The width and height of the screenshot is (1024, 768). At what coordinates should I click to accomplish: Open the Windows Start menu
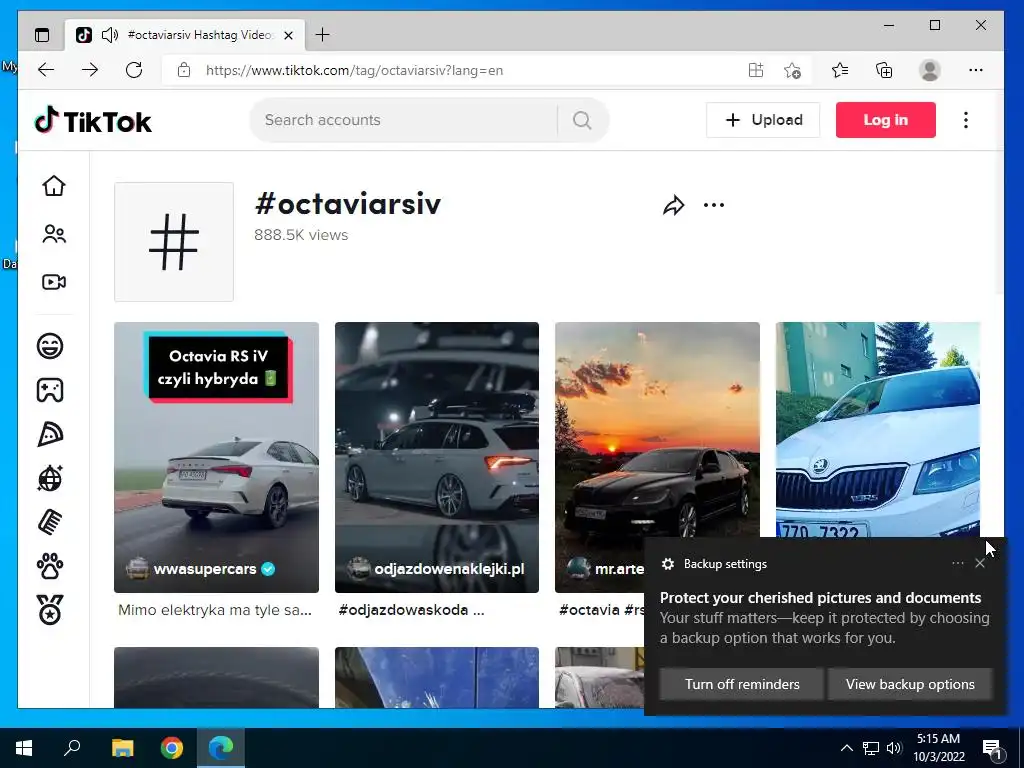[24, 748]
